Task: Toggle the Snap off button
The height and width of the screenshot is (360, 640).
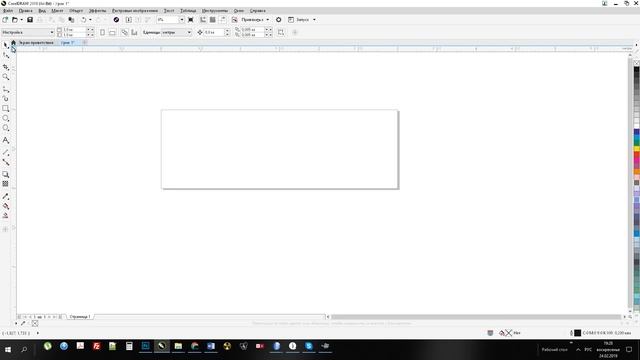Action: pyautogui.click(x=235, y=20)
